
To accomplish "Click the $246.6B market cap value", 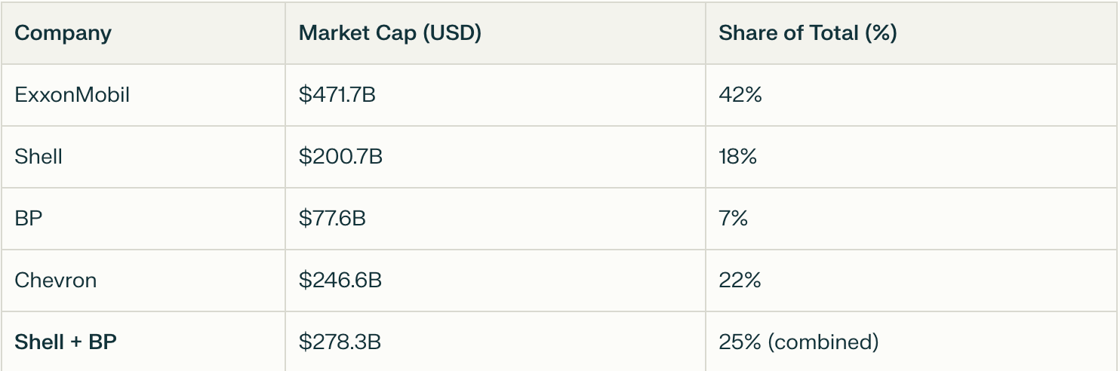I will (x=340, y=280).
